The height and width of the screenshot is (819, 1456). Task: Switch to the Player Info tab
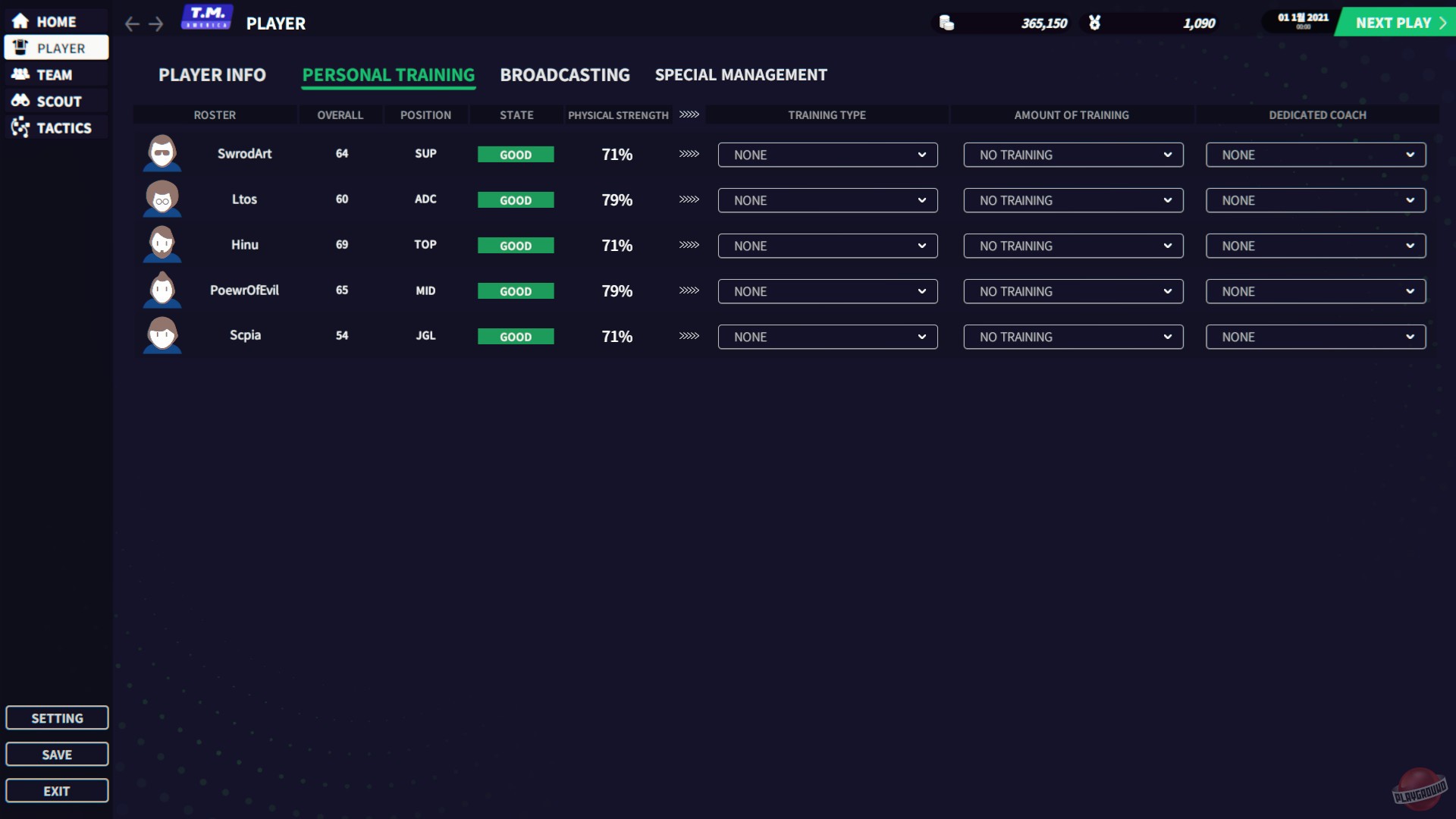tap(212, 74)
